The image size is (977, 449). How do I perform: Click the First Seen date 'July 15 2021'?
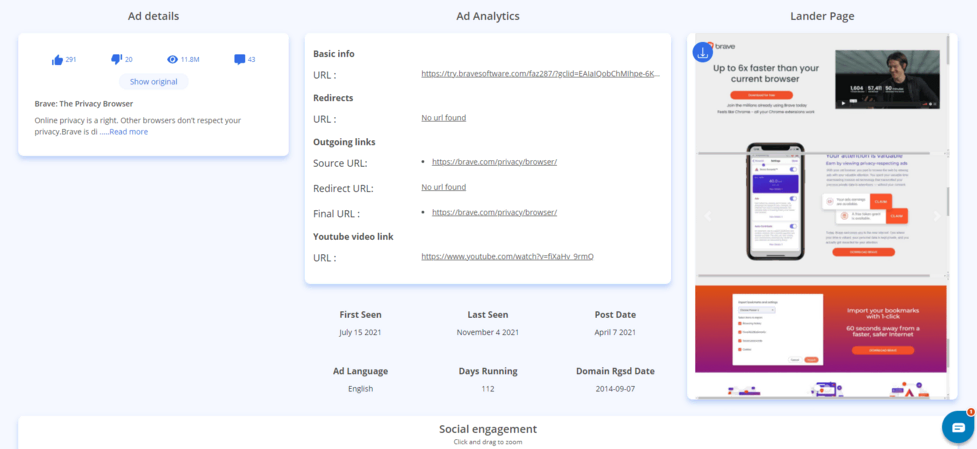click(x=360, y=333)
